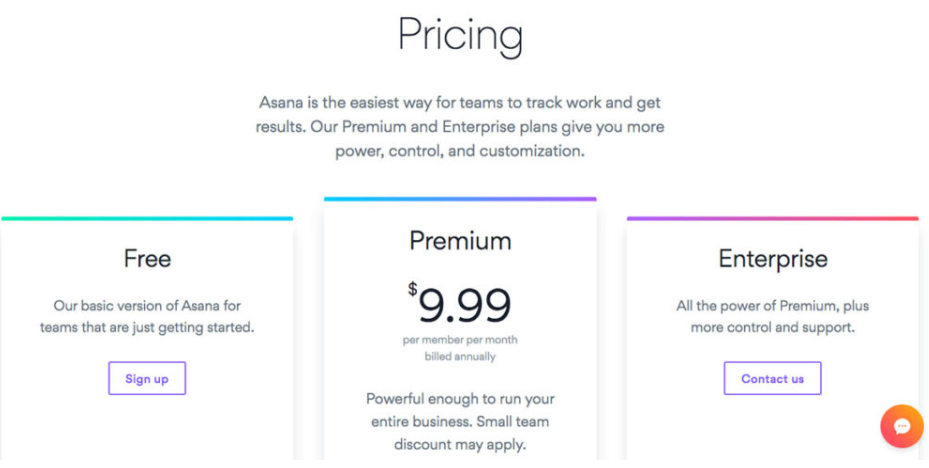
Task: Click the Pricing page heading
Action: point(460,35)
